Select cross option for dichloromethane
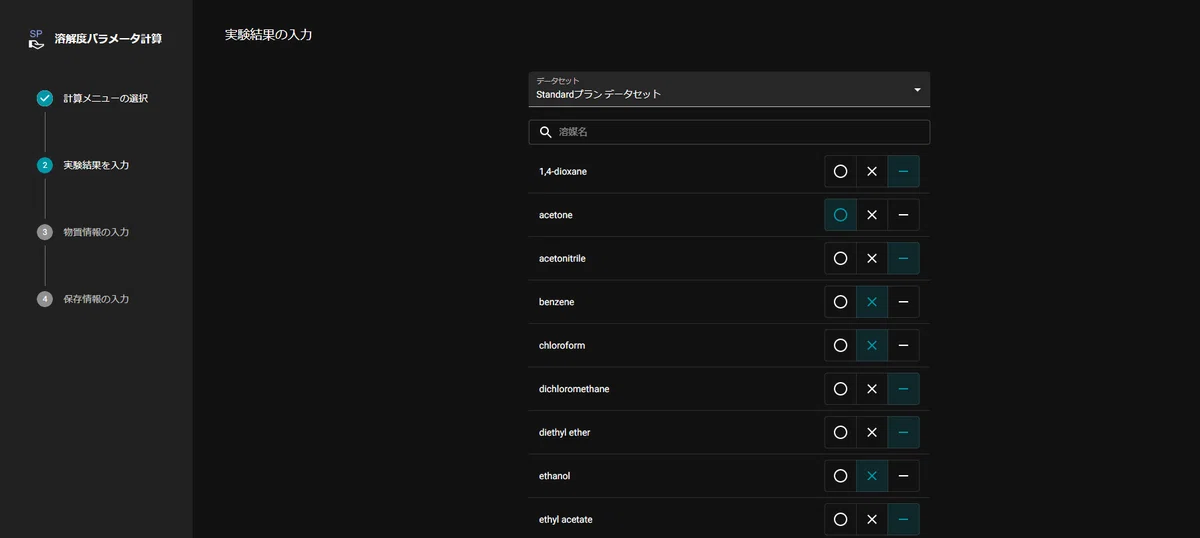 872,389
